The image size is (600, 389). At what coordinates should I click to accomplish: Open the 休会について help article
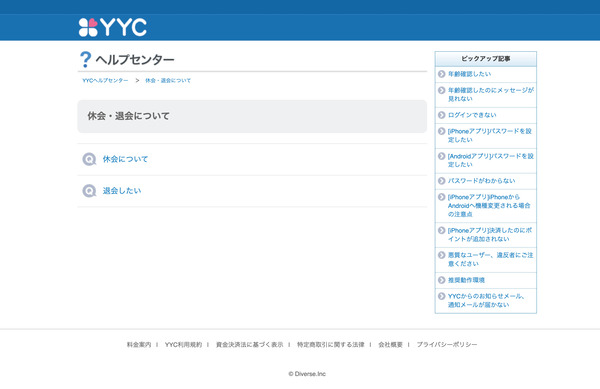click(125, 159)
